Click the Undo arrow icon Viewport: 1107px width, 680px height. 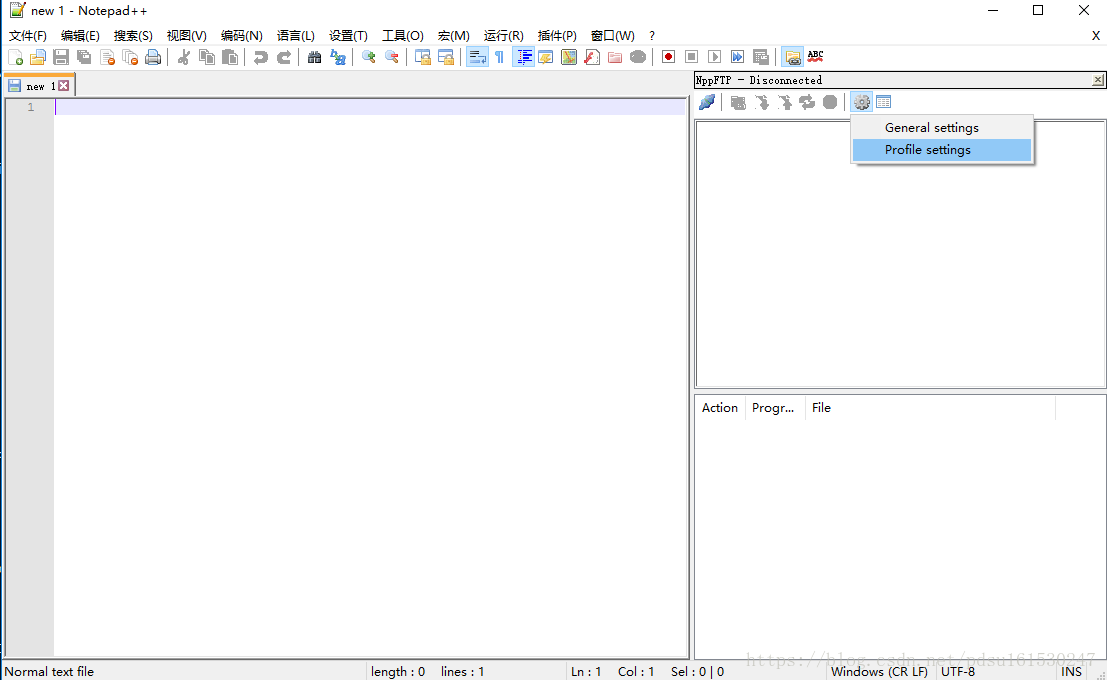pos(261,57)
